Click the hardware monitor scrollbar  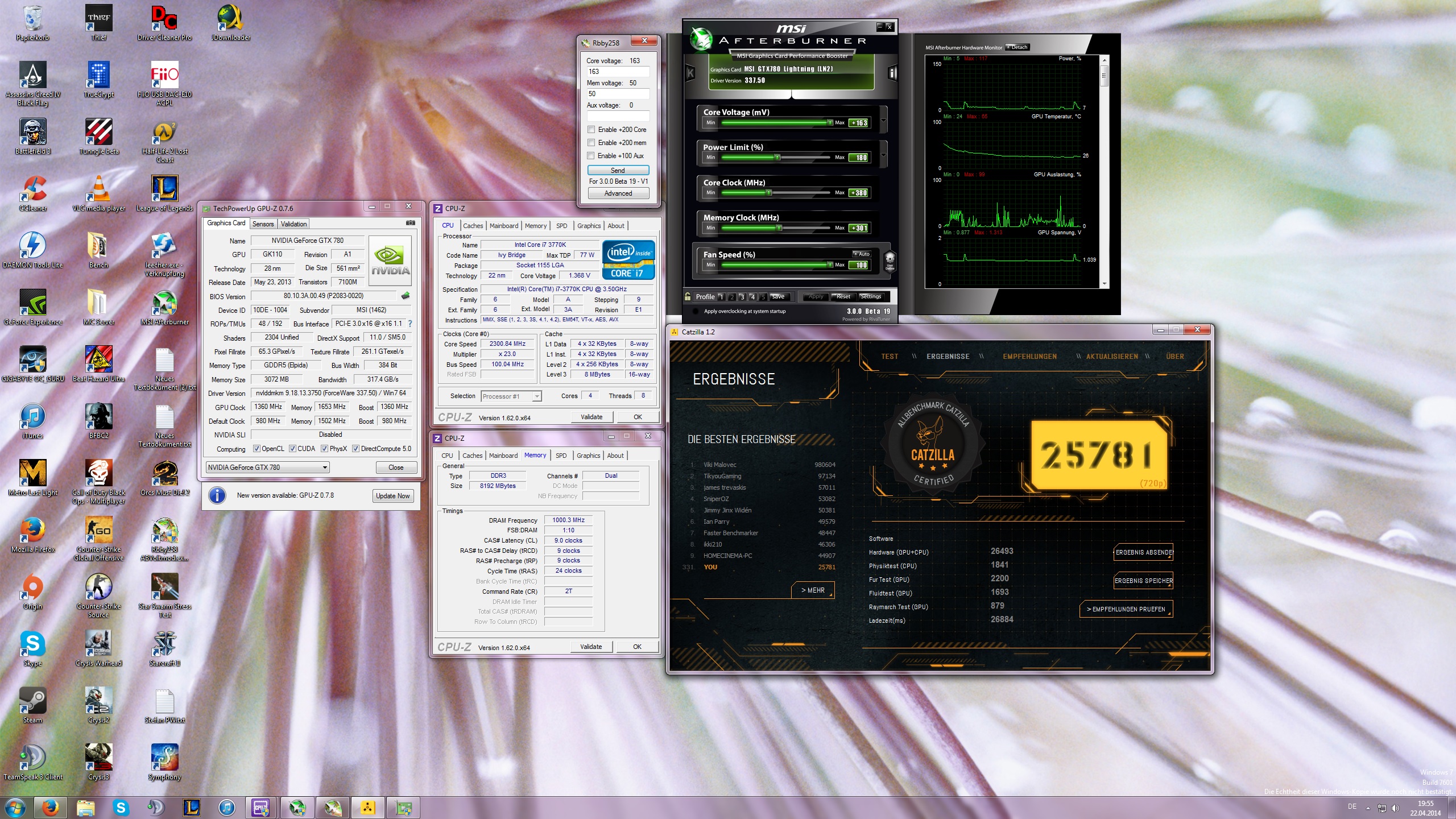[1105, 172]
